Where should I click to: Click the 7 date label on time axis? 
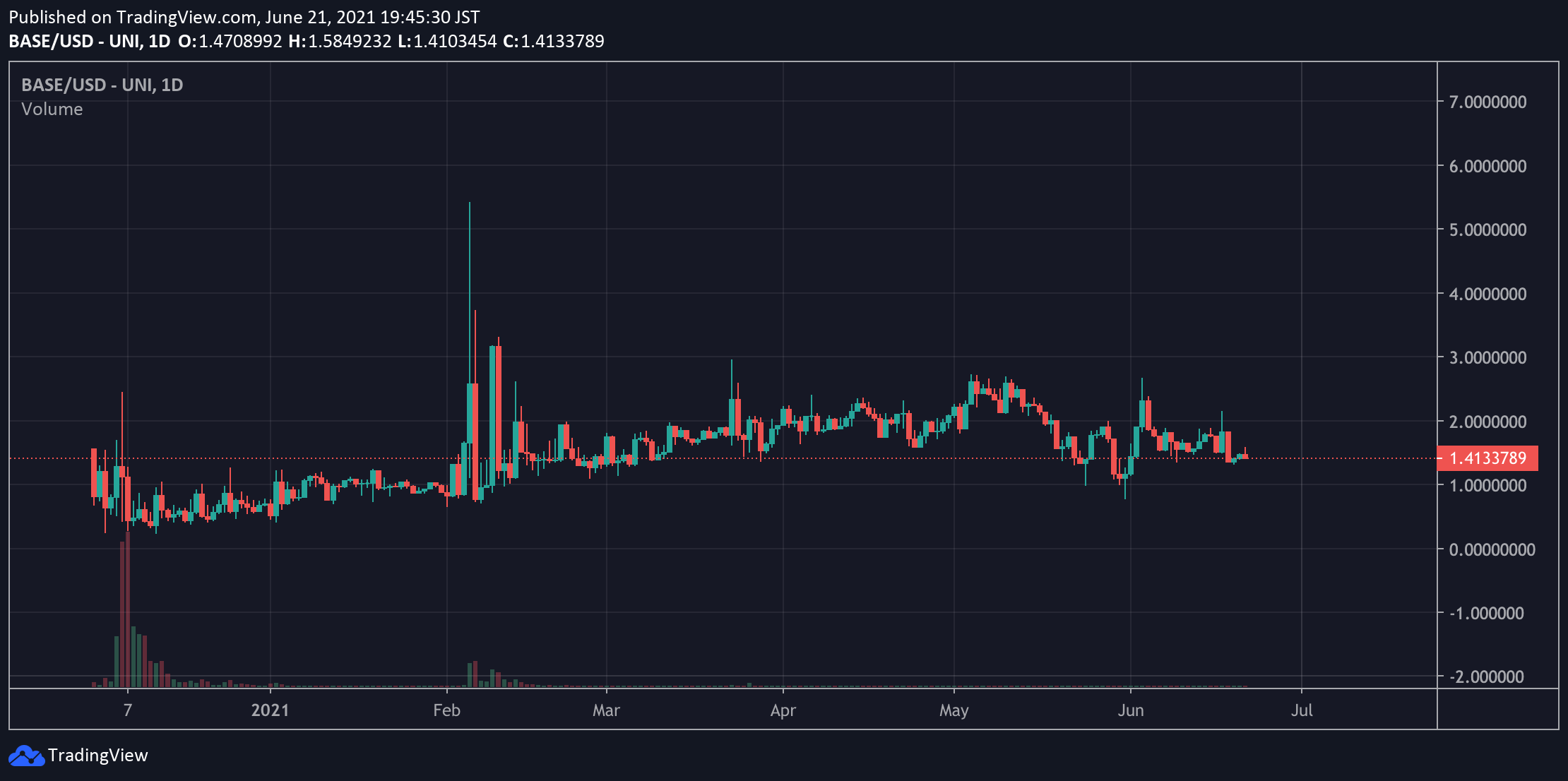(x=127, y=710)
